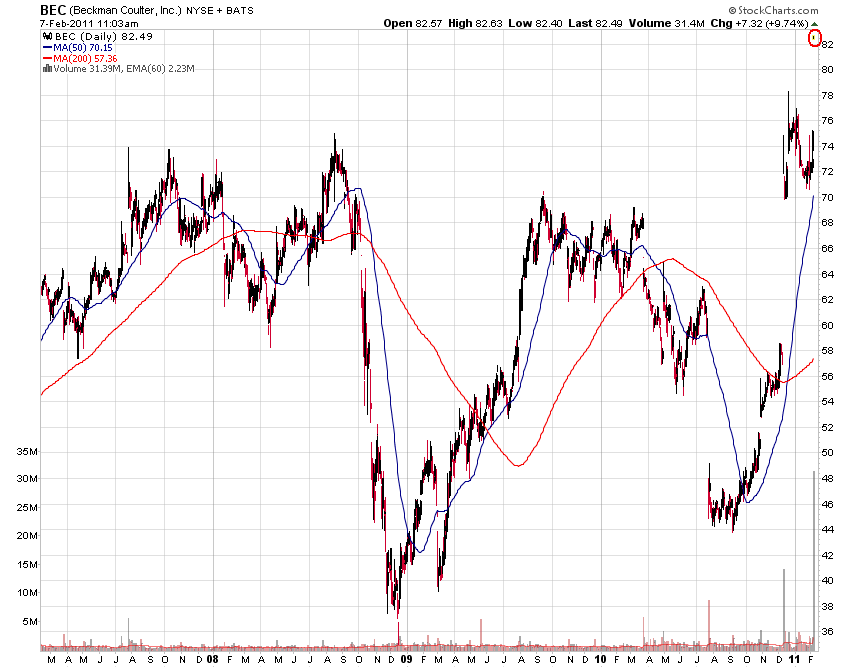Click the 'Open 82.57' value
Screen dimensions: 850x668
pyautogui.click(x=413, y=23)
